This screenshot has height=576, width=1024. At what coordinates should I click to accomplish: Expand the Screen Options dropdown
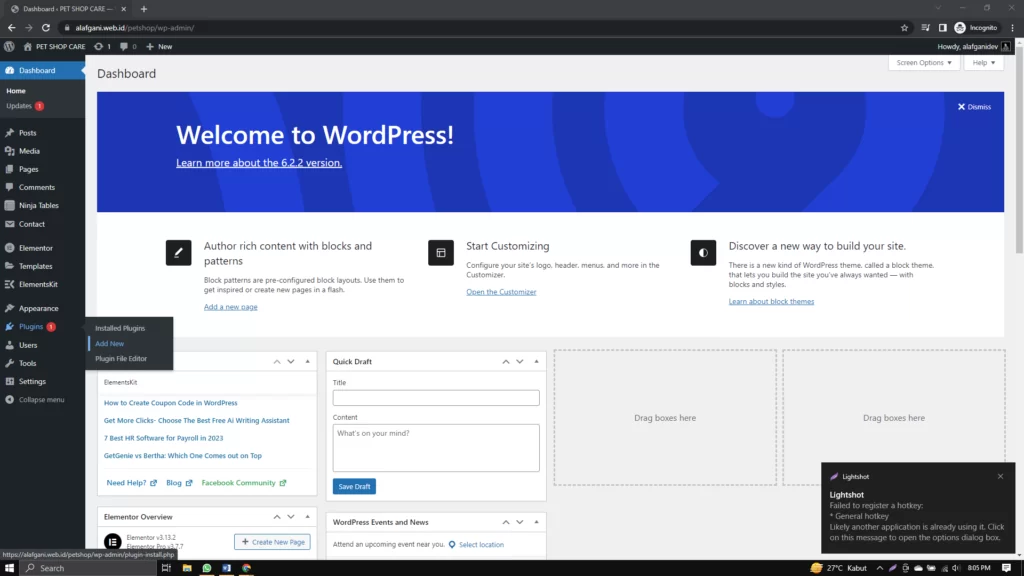point(923,63)
